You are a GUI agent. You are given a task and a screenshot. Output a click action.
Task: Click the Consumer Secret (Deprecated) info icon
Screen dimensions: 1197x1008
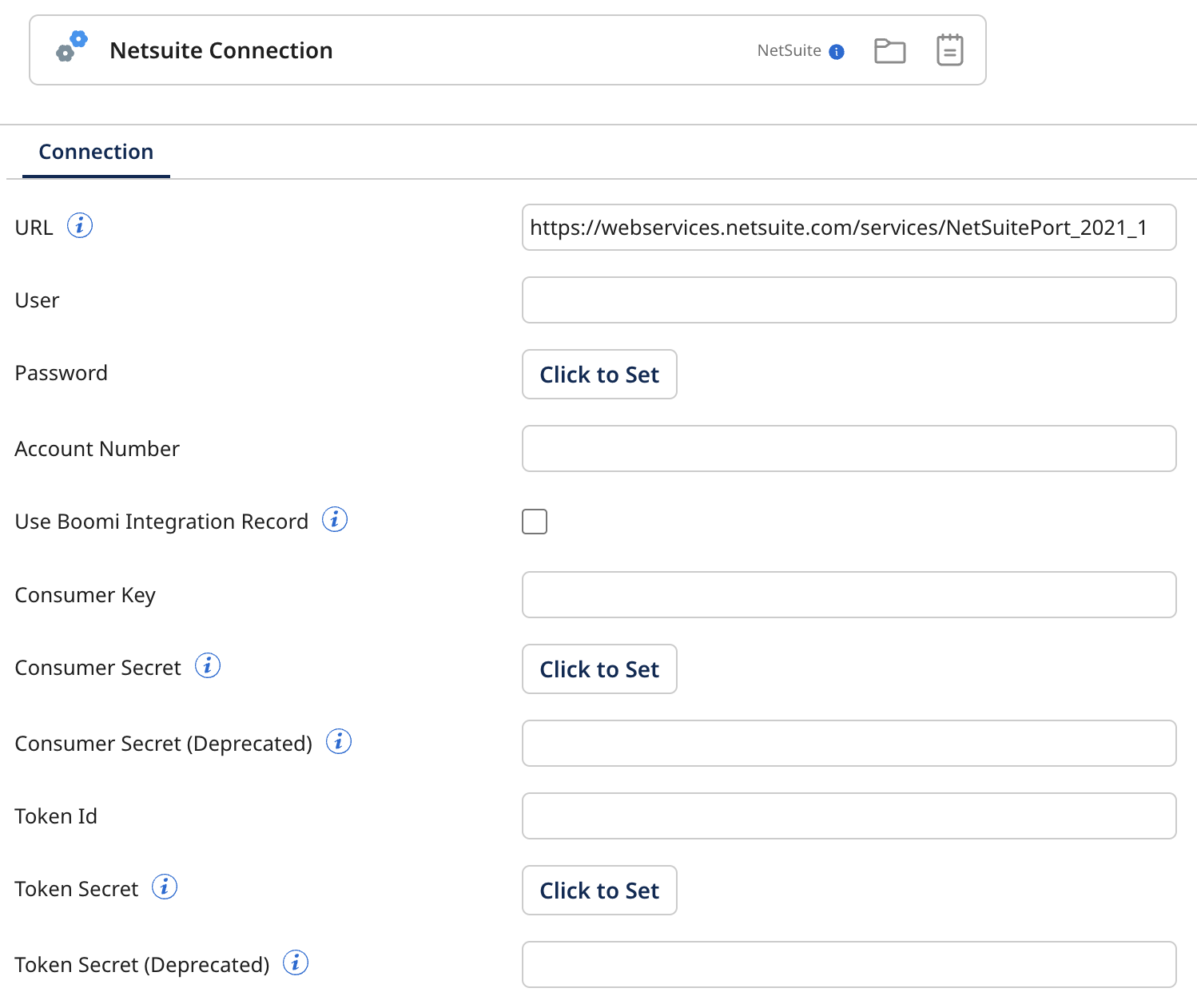click(x=338, y=740)
